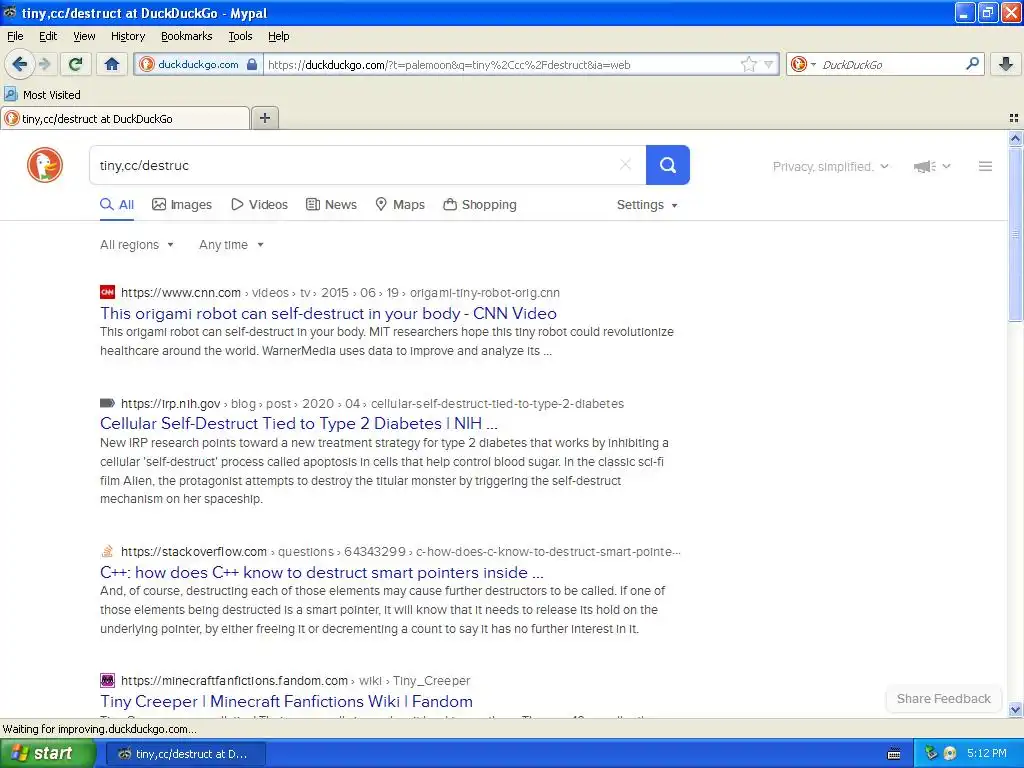1024x768 pixels.
Task: Switch to Shopping results
Action: (x=479, y=205)
